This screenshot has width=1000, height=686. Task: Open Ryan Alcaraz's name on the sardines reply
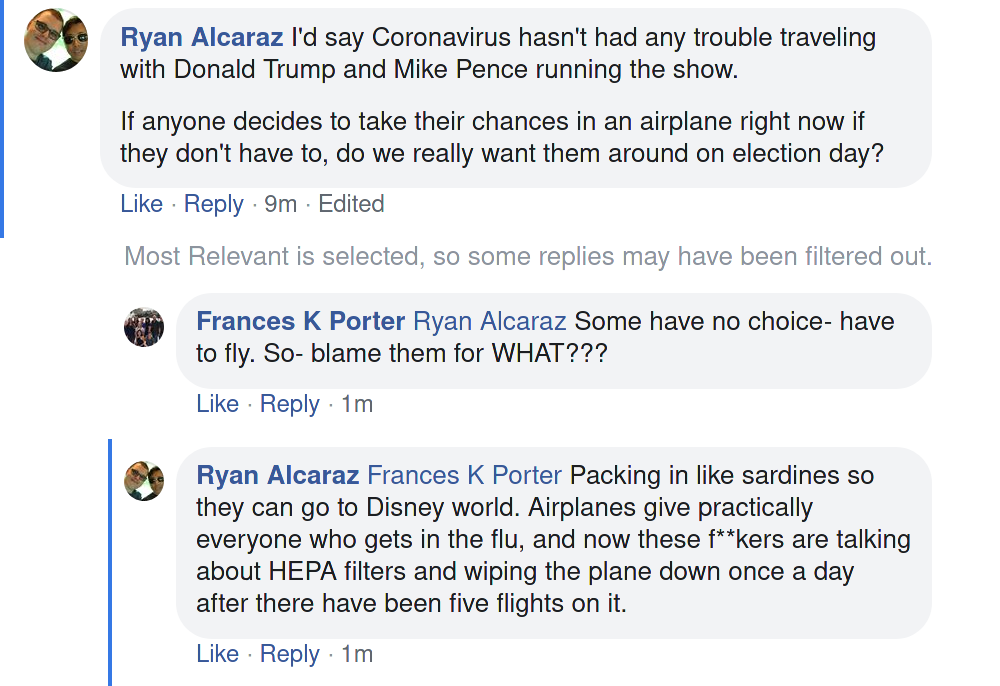click(277, 475)
